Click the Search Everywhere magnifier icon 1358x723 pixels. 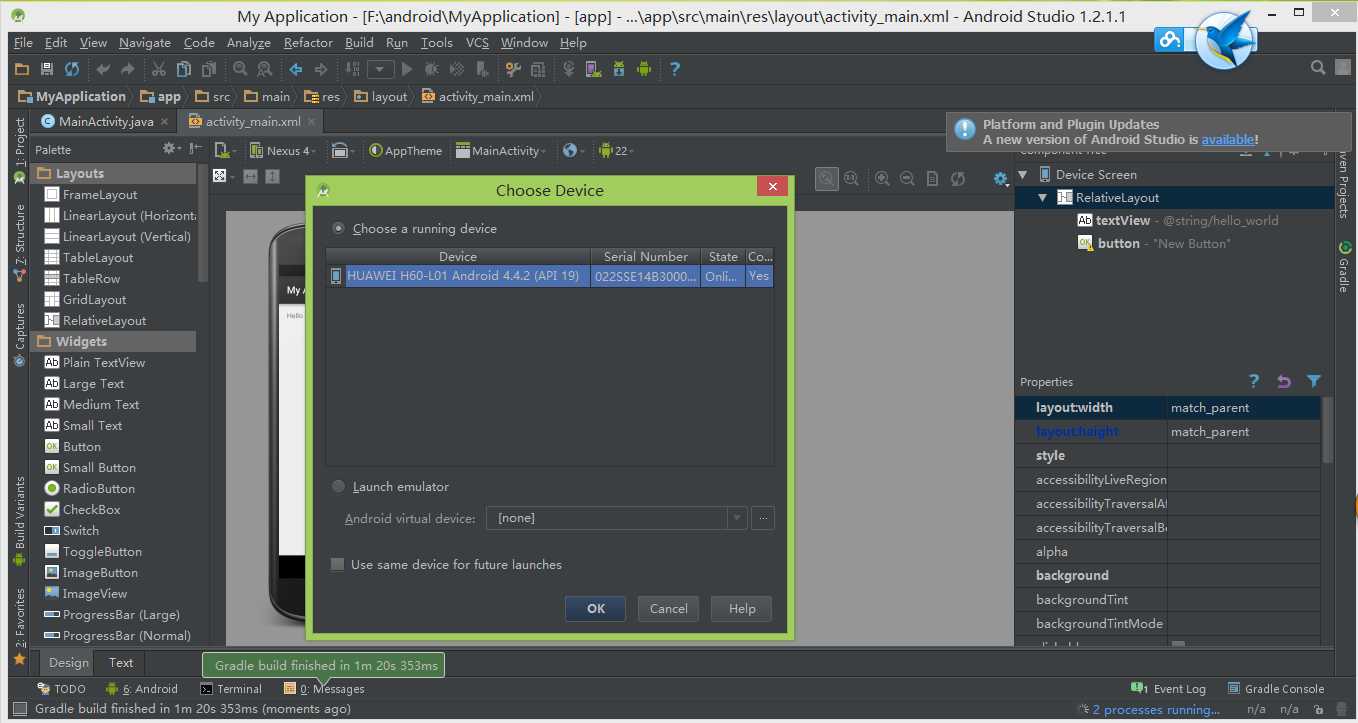[1318, 68]
